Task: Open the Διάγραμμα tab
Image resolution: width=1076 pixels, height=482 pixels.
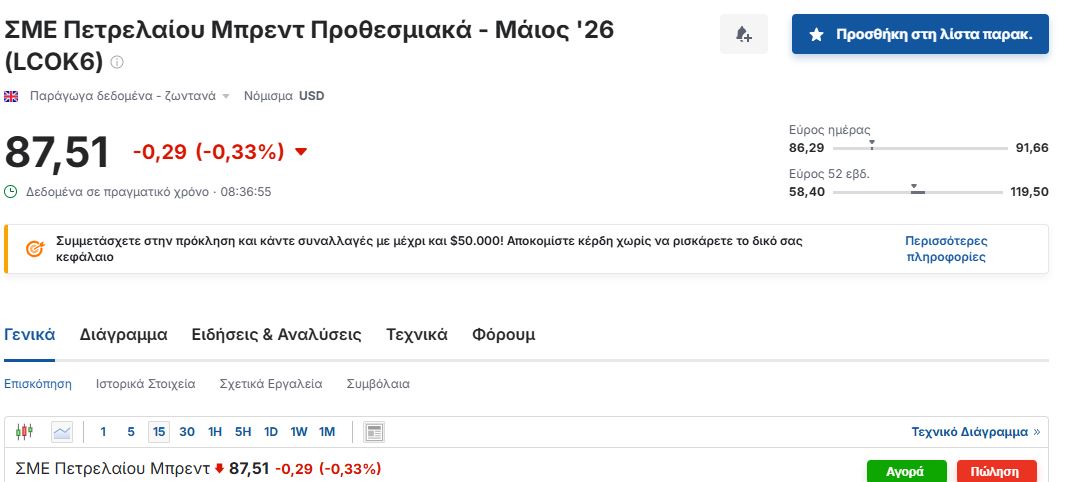Action: 123,335
